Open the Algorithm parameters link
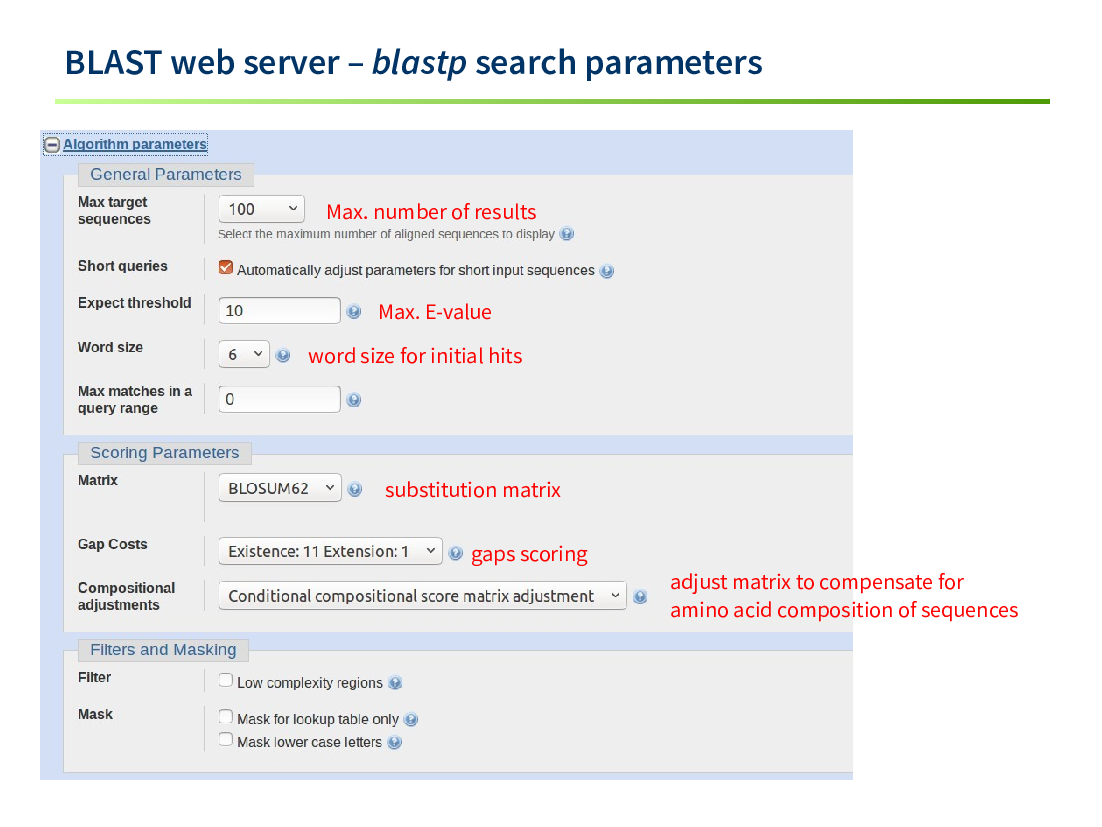Image resolution: width=1102 pixels, height=827 pixels. coord(135,144)
